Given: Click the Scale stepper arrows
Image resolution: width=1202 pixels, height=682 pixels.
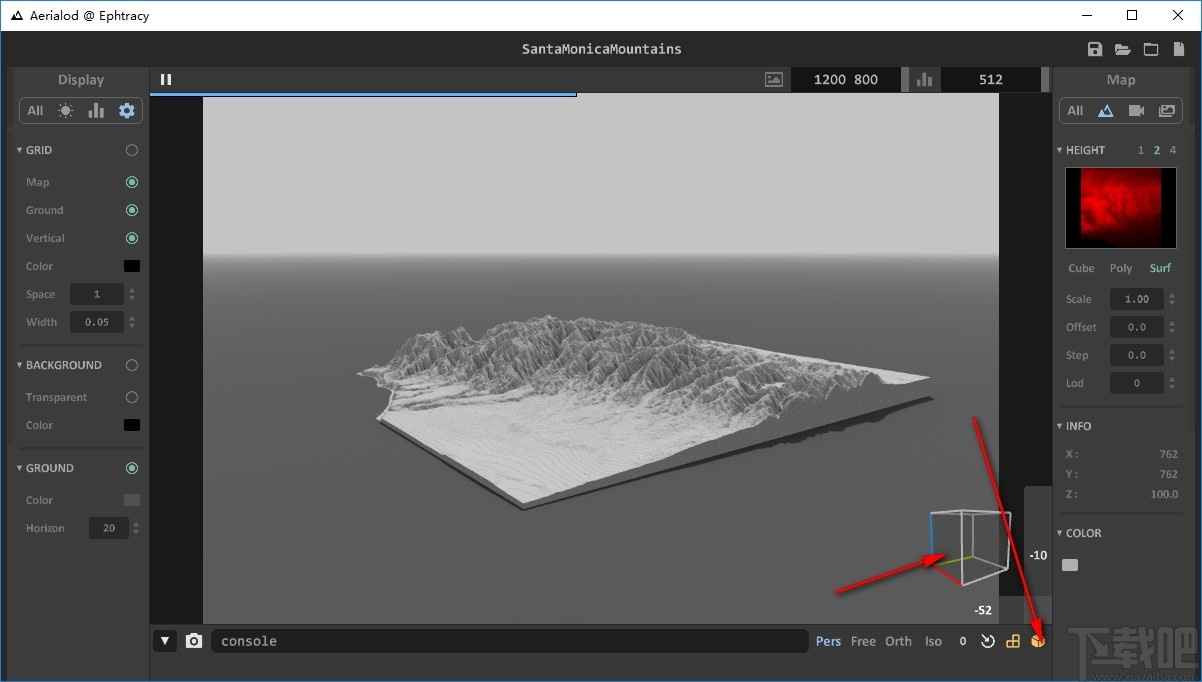Looking at the screenshot, I should [1171, 299].
